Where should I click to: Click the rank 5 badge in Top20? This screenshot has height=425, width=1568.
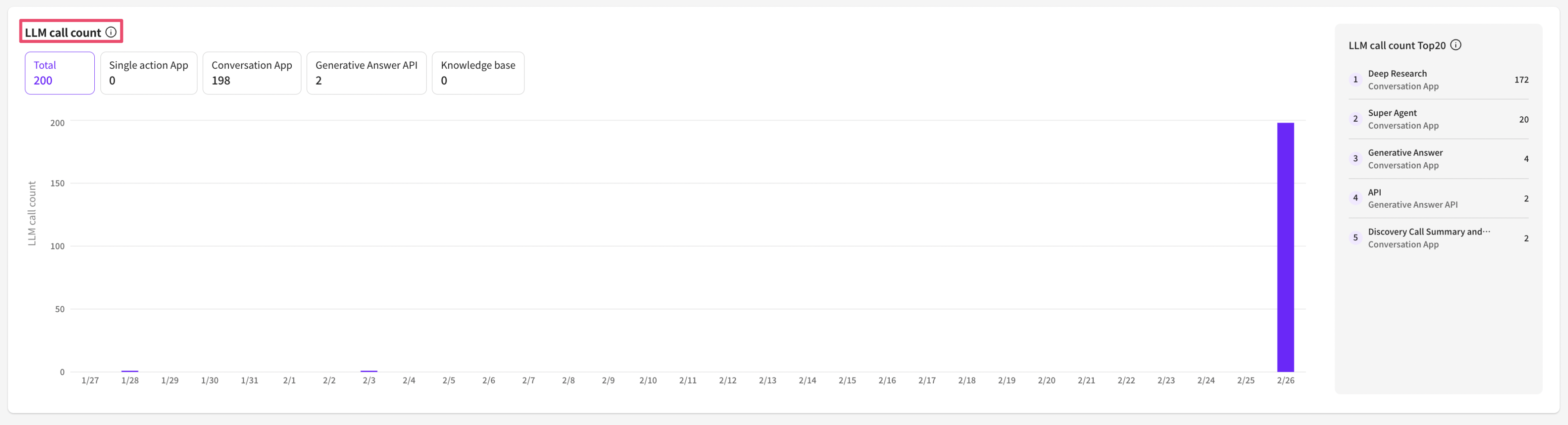pyautogui.click(x=1355, y=238)
